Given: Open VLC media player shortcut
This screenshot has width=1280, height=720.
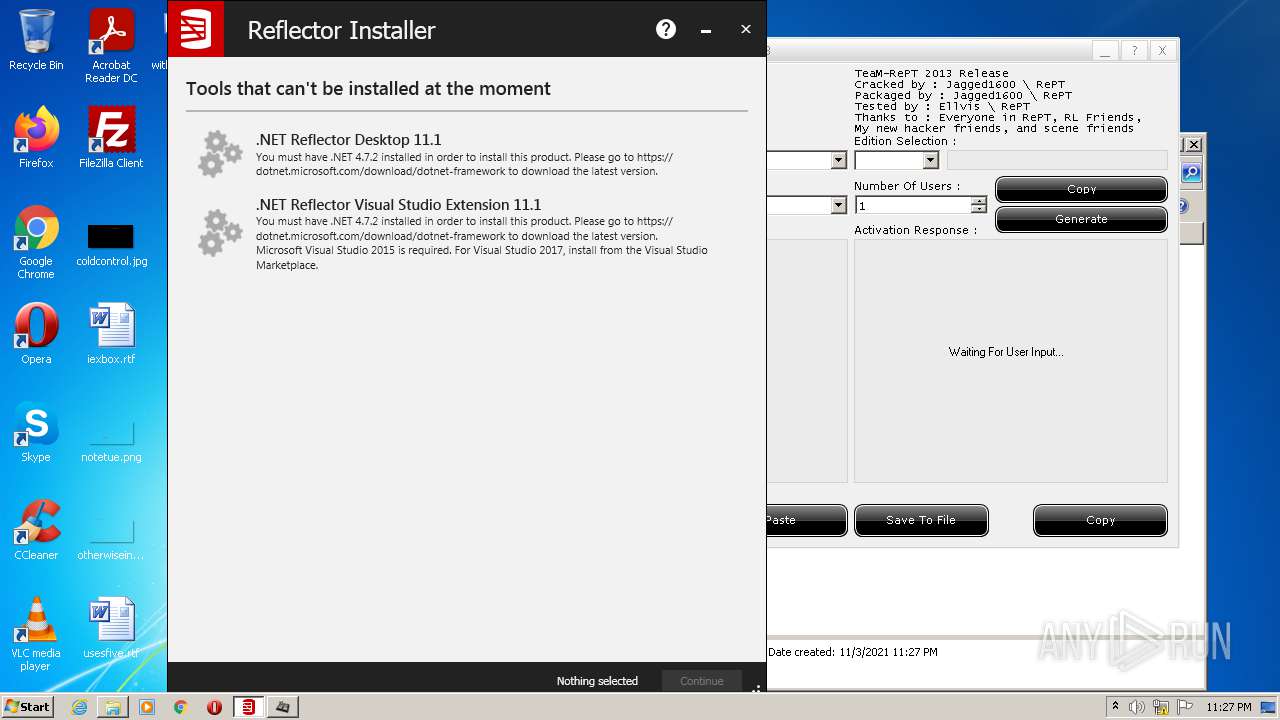Looking at the screenshot, I should click(x=36, y=634).
